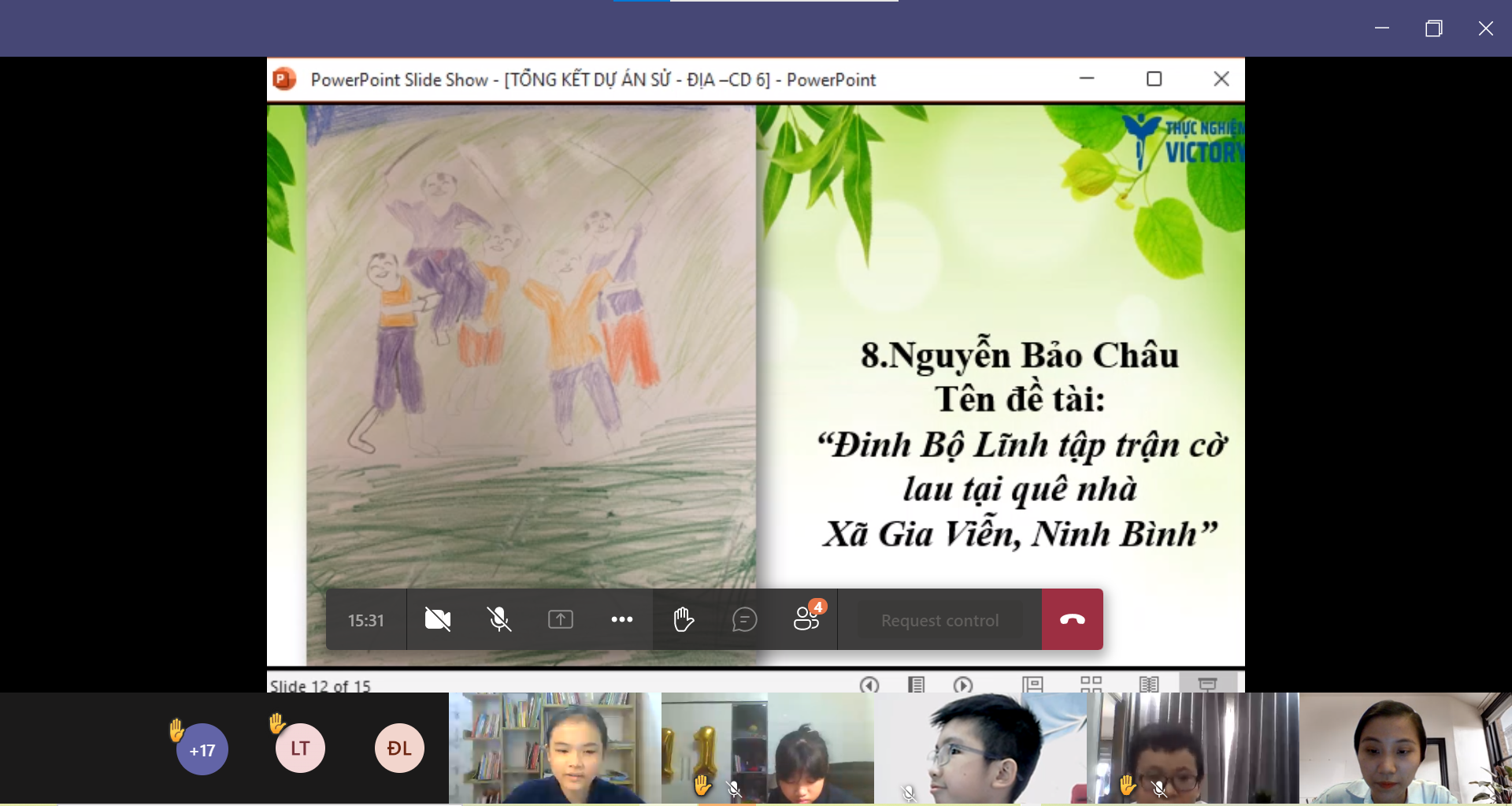The width and height of the screenshot is (1512, 806).
Task: Open more actions ellipsis menu
Action: point(622,620)
